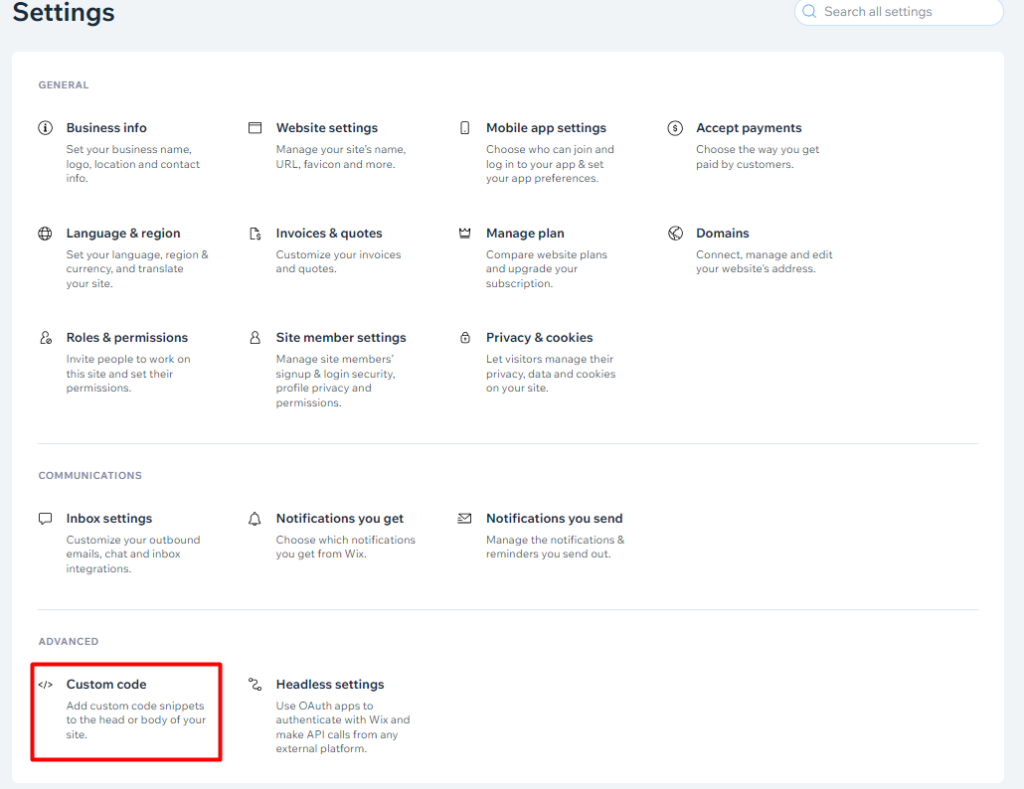Image resolution: width=1024 pixels, height=789 pixels.
Task: Open the Domains settings page
Action: [x=722, y=233]
